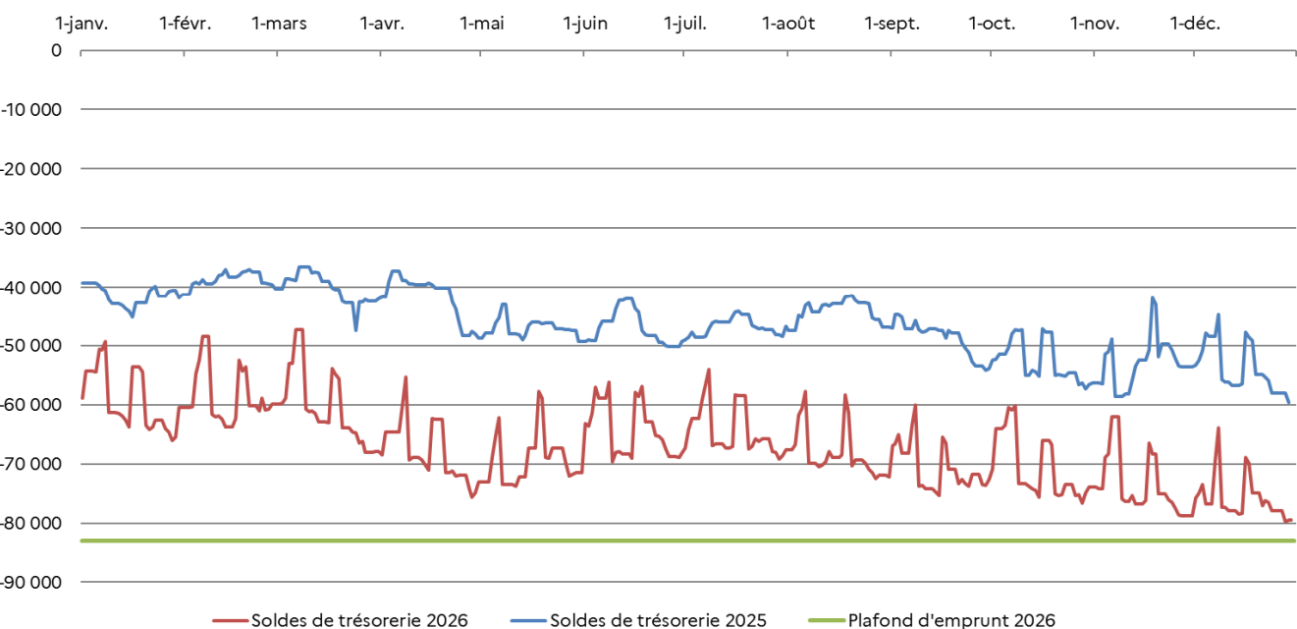
Task: Click the '1-mai' date label
Action: click(x=482, y=23)
